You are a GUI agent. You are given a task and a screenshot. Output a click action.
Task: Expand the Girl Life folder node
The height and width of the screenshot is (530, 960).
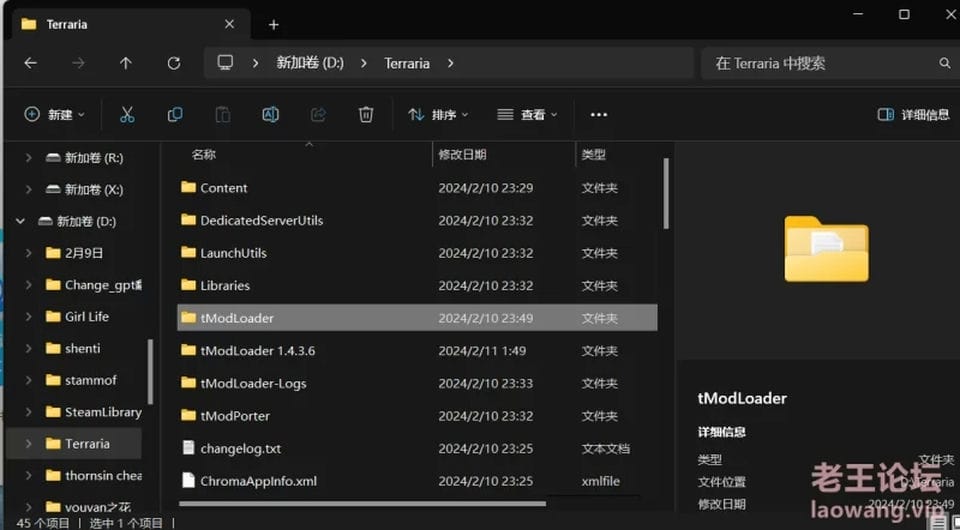28,316
